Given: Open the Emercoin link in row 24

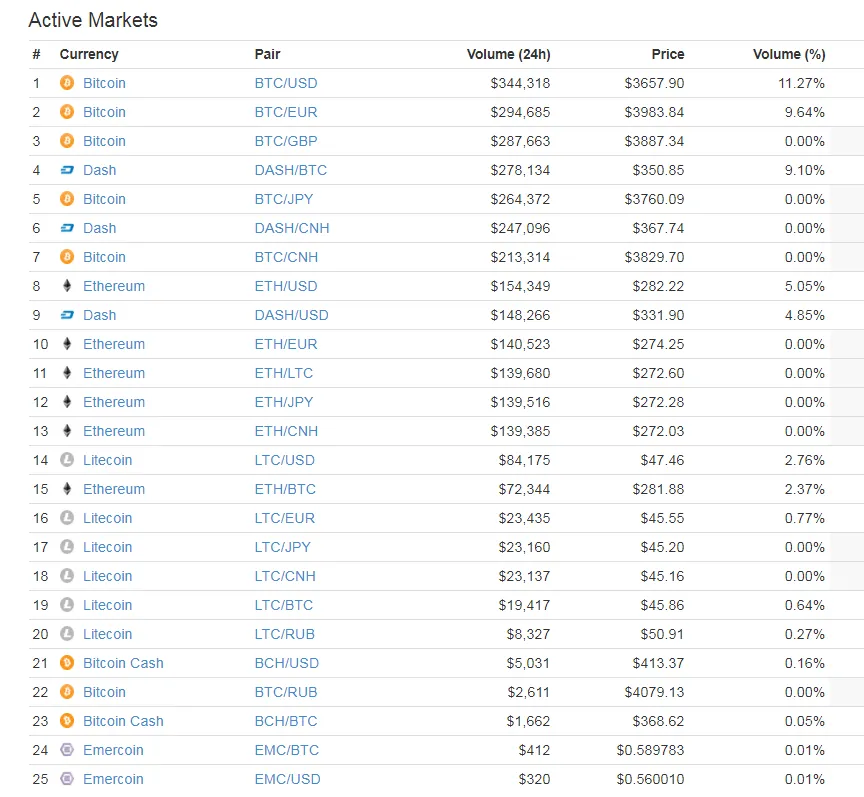Looking at the screenshot, I should (x=114, y=750).
